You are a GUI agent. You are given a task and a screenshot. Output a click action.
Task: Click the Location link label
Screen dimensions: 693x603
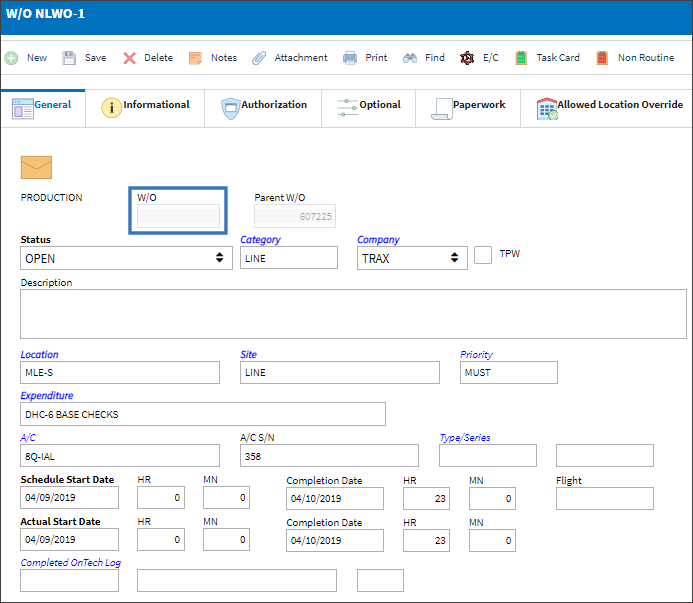pos(39,355)
